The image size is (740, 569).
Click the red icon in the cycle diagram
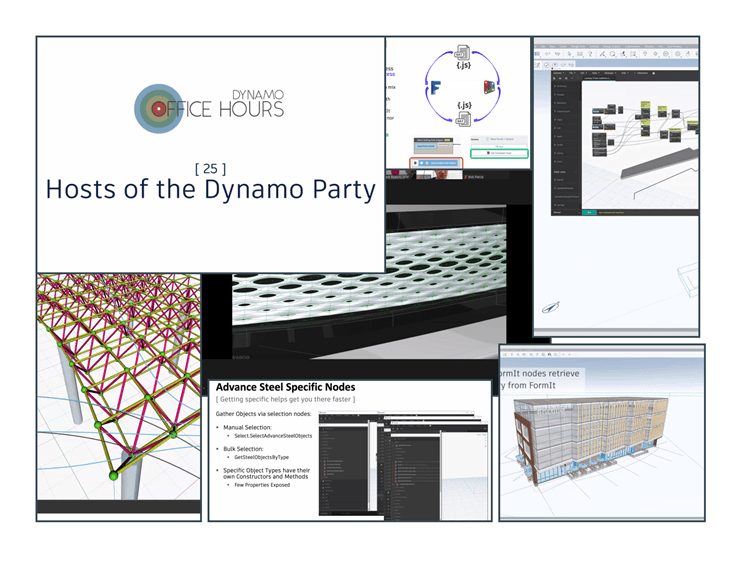click(x=489, y=88)
